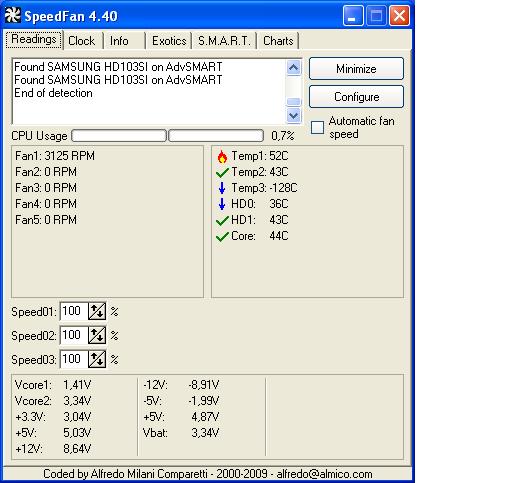Click the flame icon next to Temp1
The image size is (512, 483).
coord(222,156)
